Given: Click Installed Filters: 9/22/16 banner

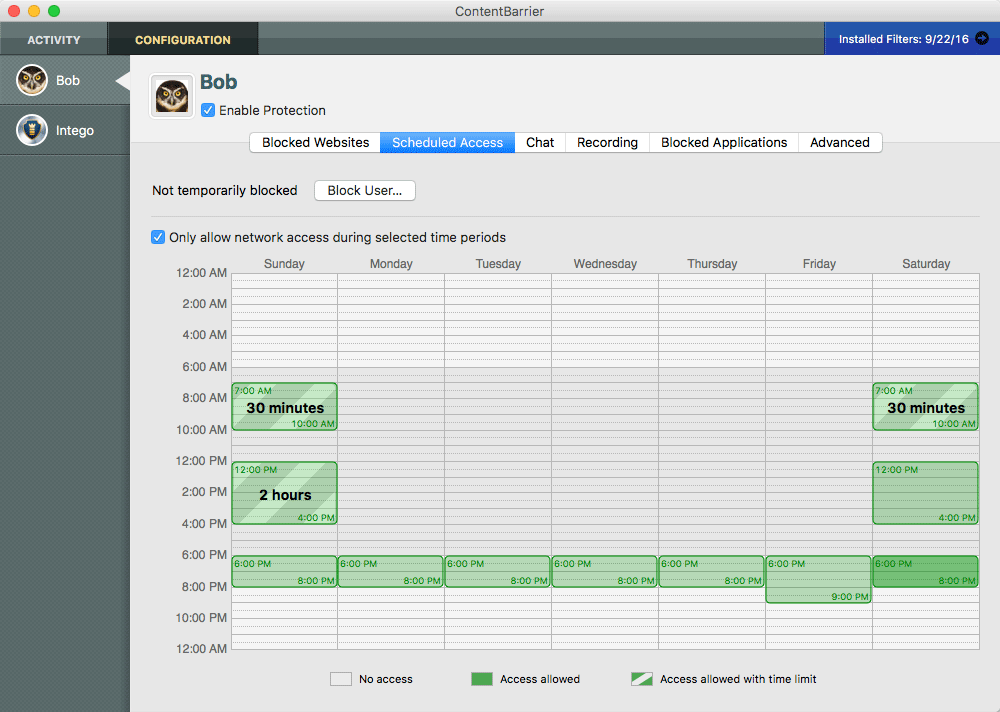Looking at the screenshot, I should pos(912,39).
